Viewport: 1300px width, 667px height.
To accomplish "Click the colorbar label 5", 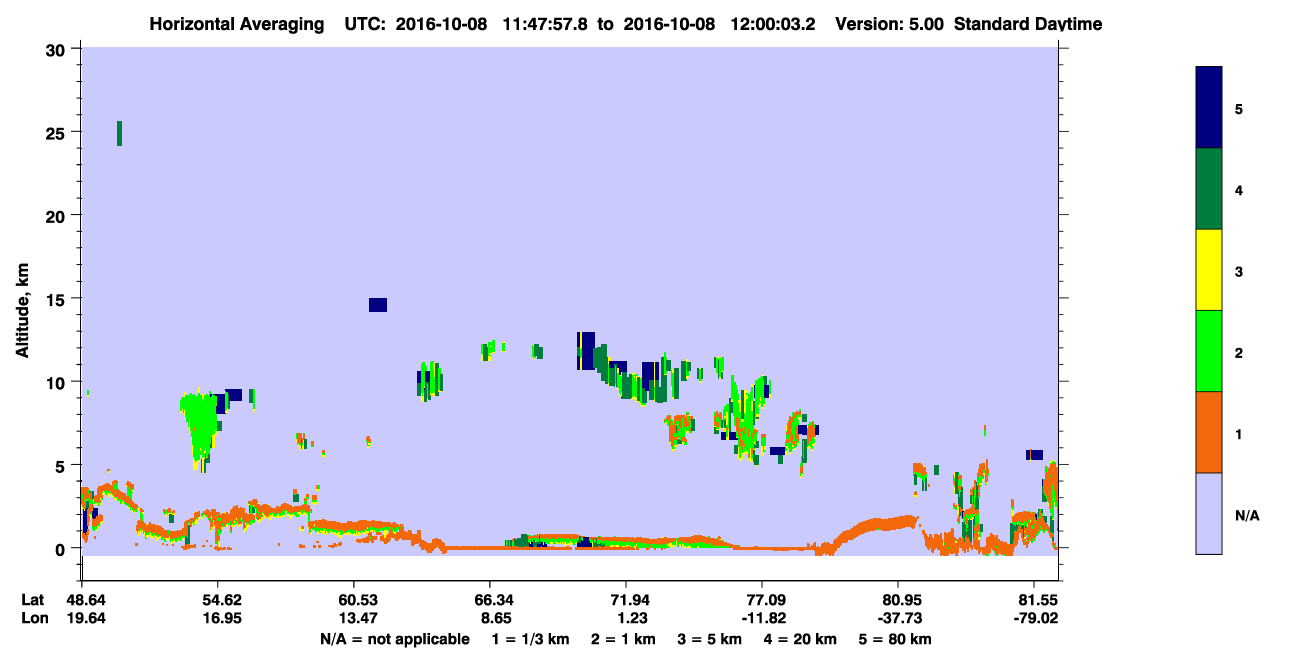I will (1239, 108).
